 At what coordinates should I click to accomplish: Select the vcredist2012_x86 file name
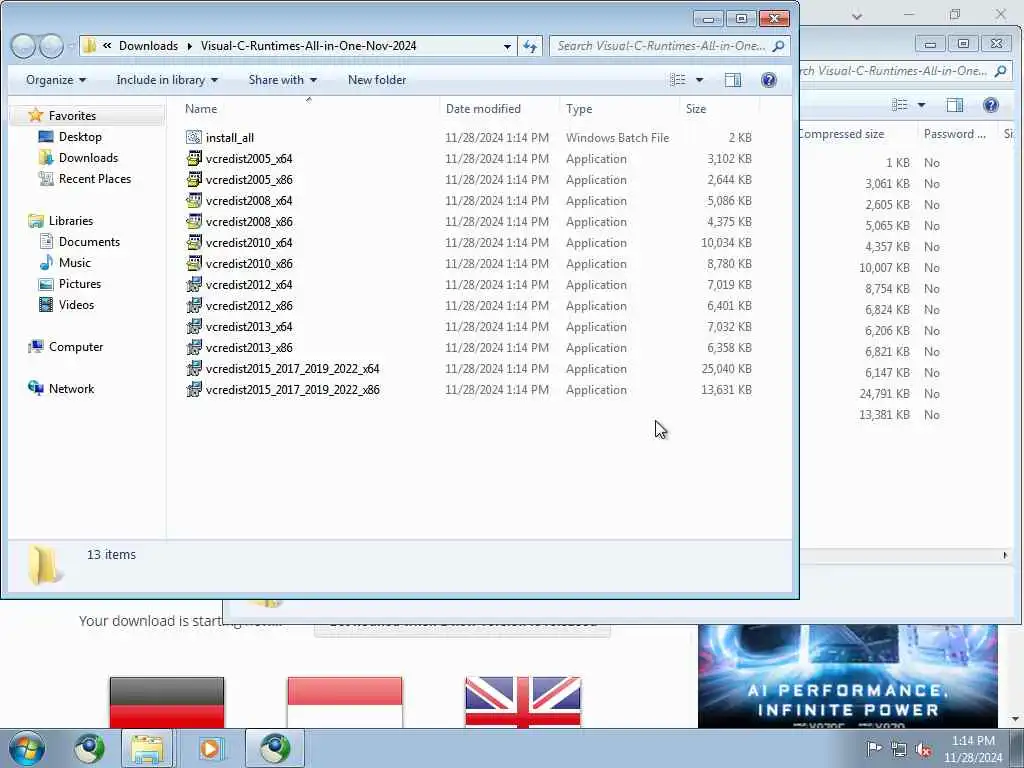click(x=249, y=306)
